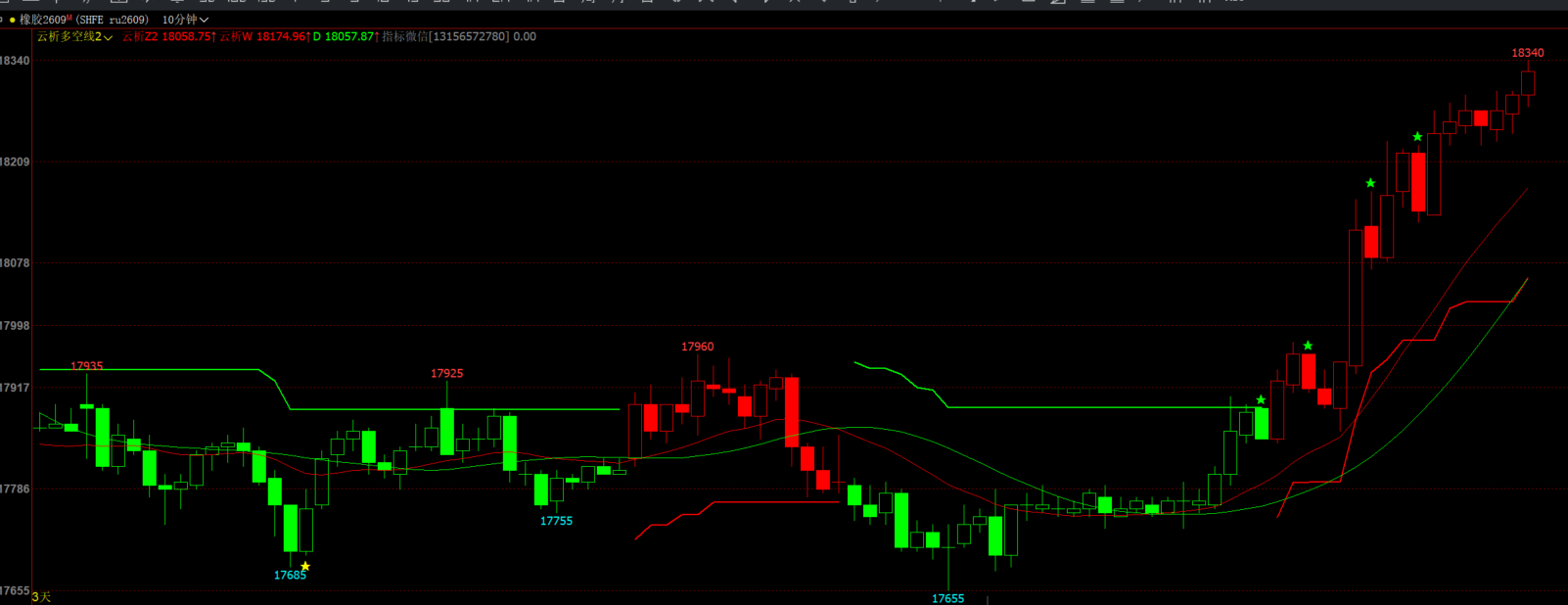Click the last candlestick under 18340

pos(1528,81)
